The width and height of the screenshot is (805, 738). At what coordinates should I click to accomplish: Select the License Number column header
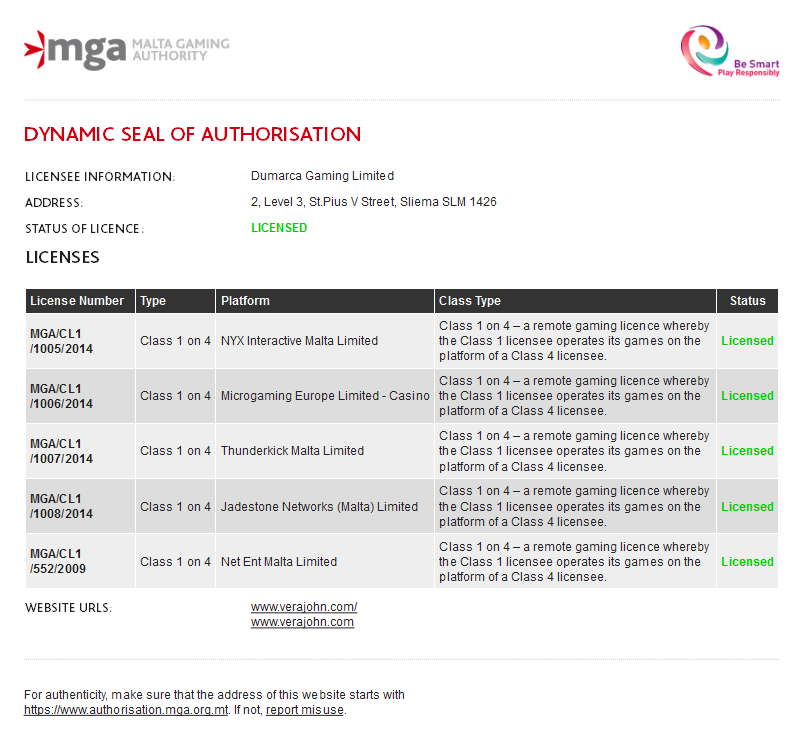click(81, 301)
